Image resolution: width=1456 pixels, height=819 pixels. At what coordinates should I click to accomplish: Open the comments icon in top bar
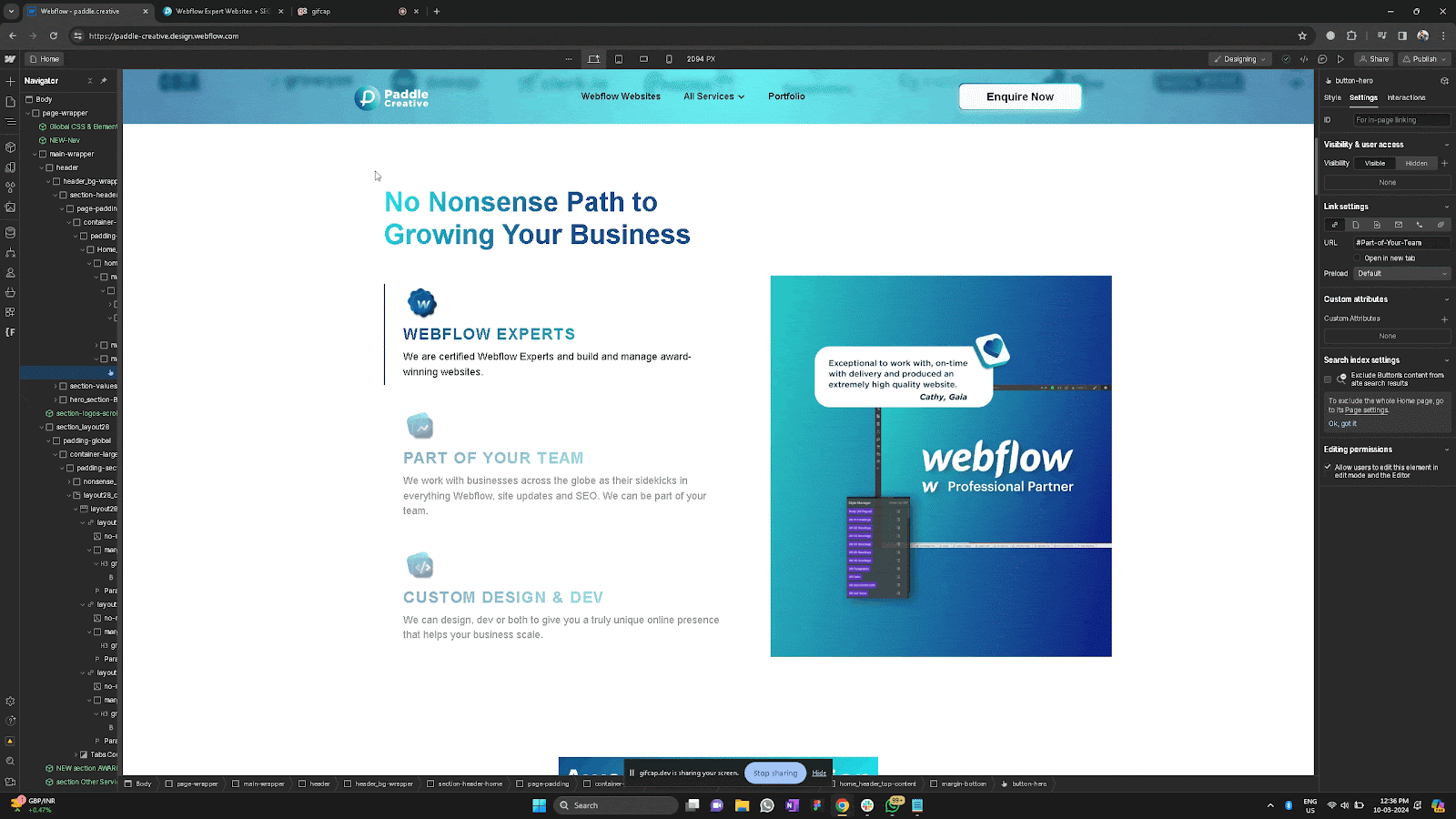pyautogui.click(x=1322, y=59)
